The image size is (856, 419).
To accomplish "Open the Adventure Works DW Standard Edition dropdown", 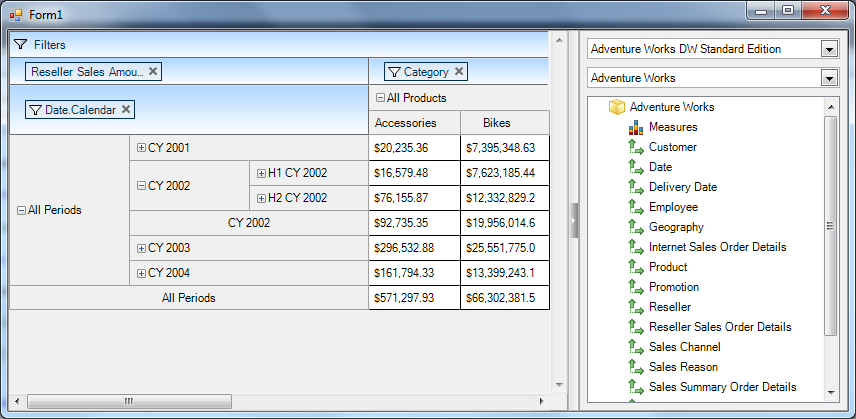I will 827,49.
